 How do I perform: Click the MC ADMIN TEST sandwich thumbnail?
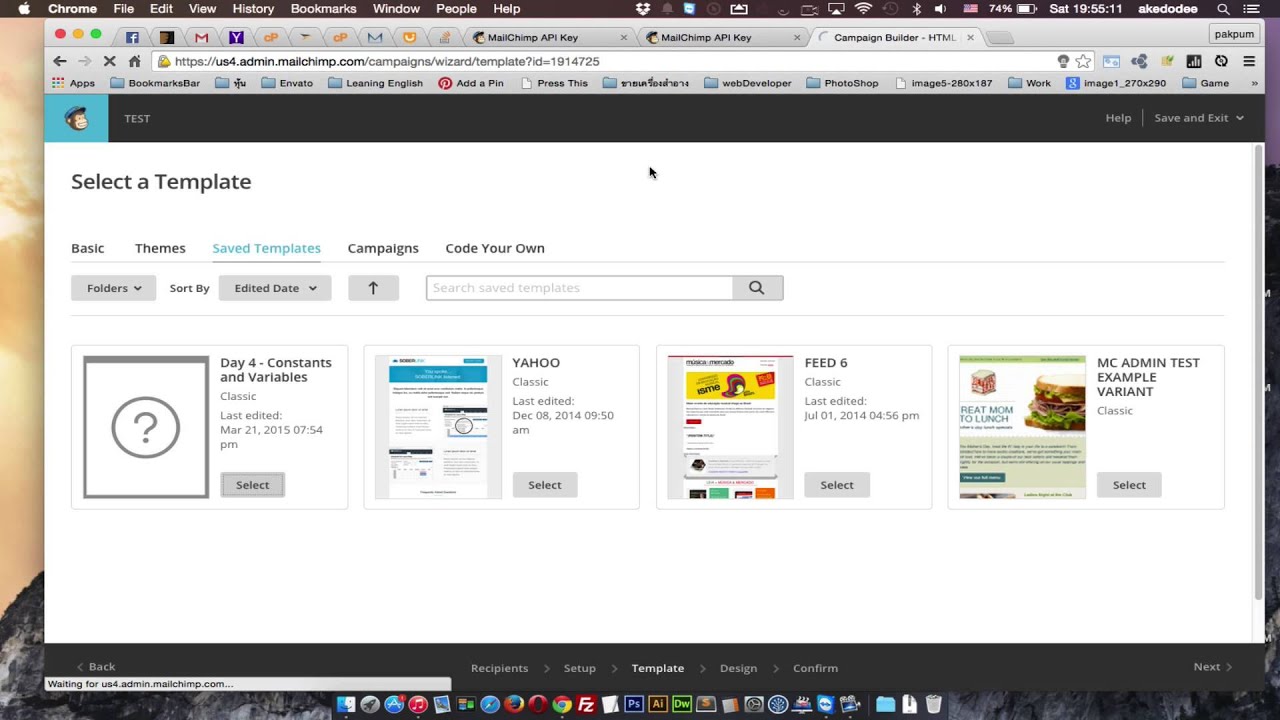click(x=1022, y=427)
